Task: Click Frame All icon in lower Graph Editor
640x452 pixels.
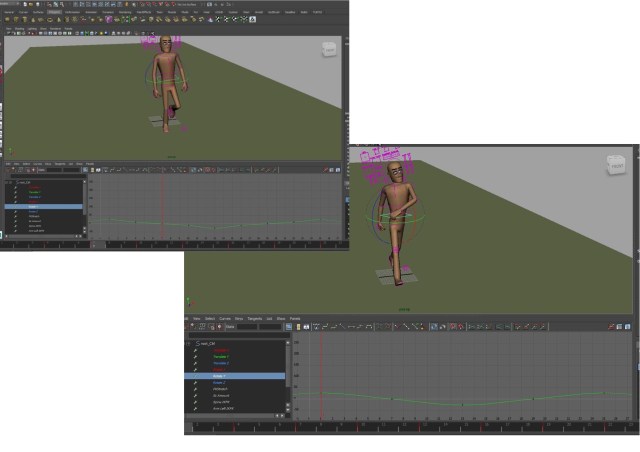Action: [289, 327]
